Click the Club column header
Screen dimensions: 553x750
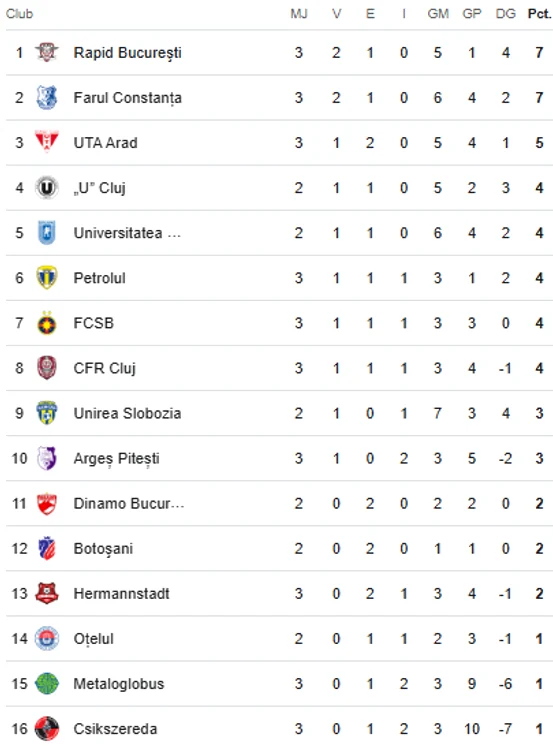point(20,14)
